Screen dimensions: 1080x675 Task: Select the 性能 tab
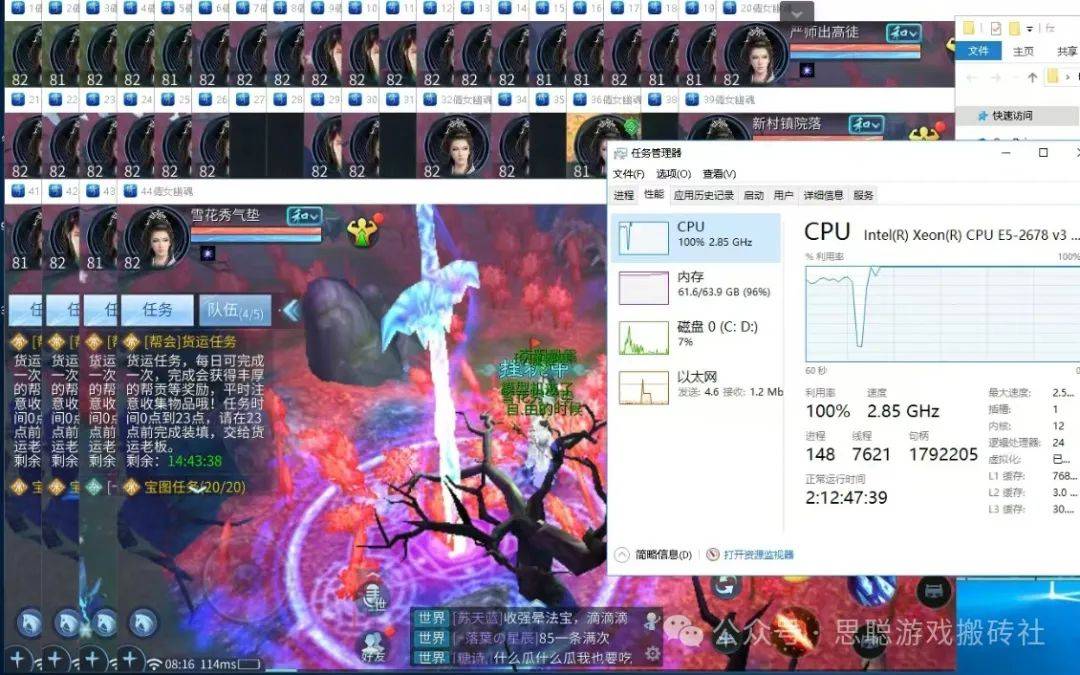pyautogui.click(x=654, y=195)
